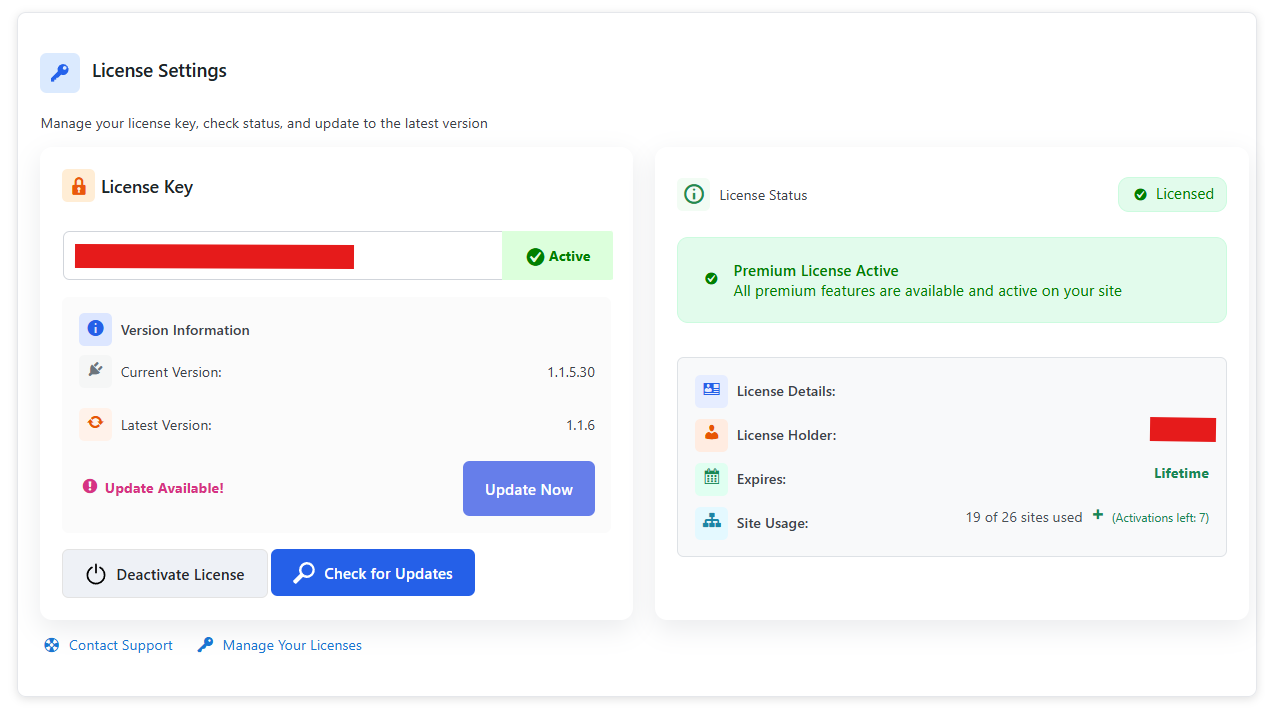Image resolution: width=1265 pixels, height=708 pixels.
Task: Click the Expires calendar icon
Action: tap(711, 478)
